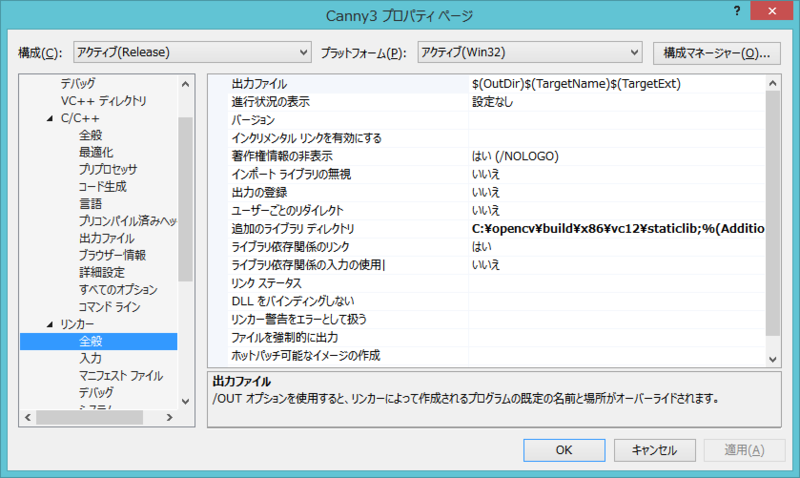Select 詳細設定 in the tree
The image size is (800, 478).
102,272
